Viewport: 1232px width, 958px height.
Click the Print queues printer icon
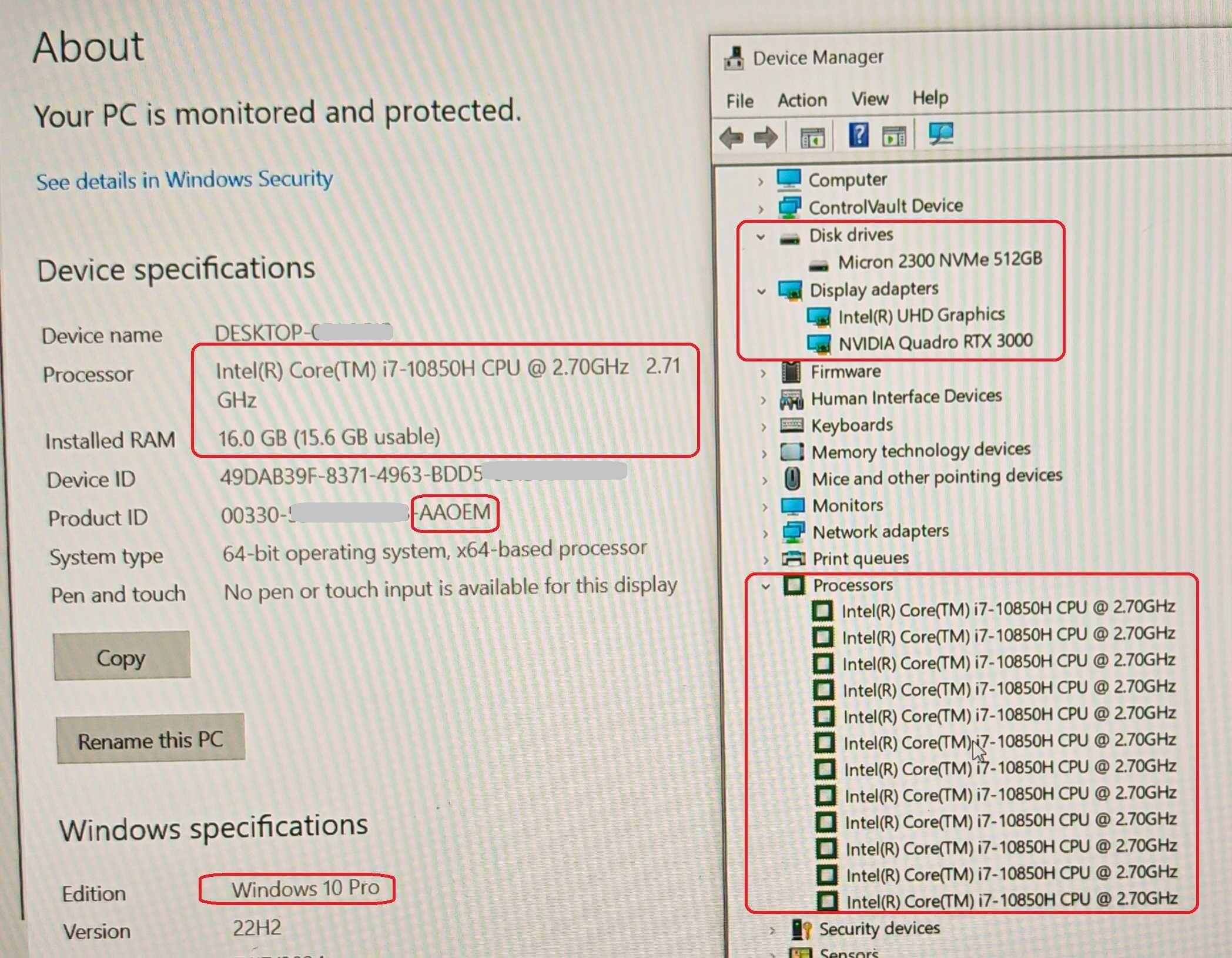click(x=794, y=558)
